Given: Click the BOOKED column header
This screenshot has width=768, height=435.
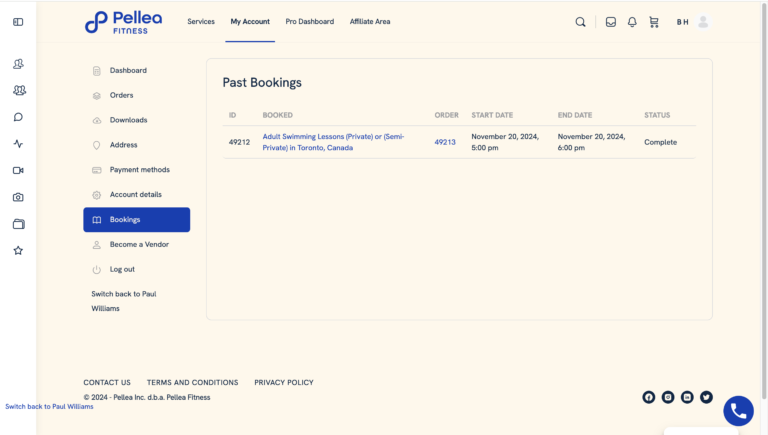Looking at the screenshot, I should pyautogui.click(x=277, y=115).
